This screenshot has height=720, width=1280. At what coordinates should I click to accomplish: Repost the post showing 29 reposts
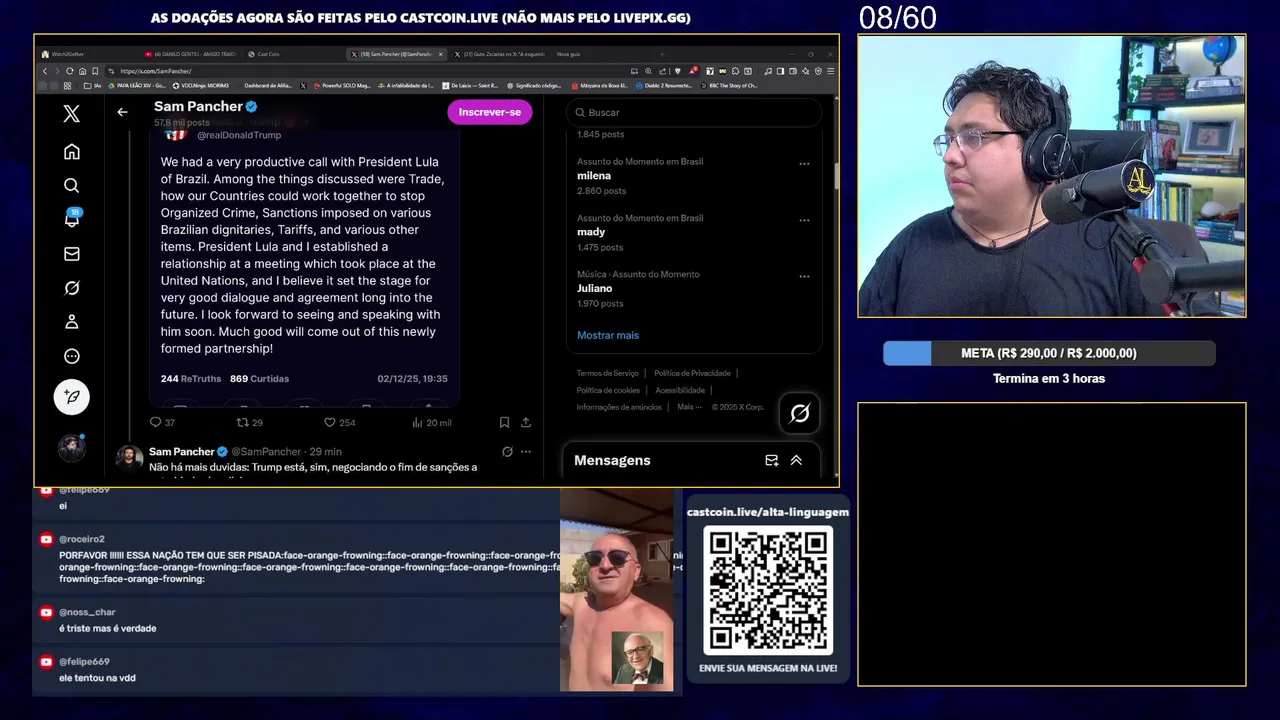coord(249,423)
